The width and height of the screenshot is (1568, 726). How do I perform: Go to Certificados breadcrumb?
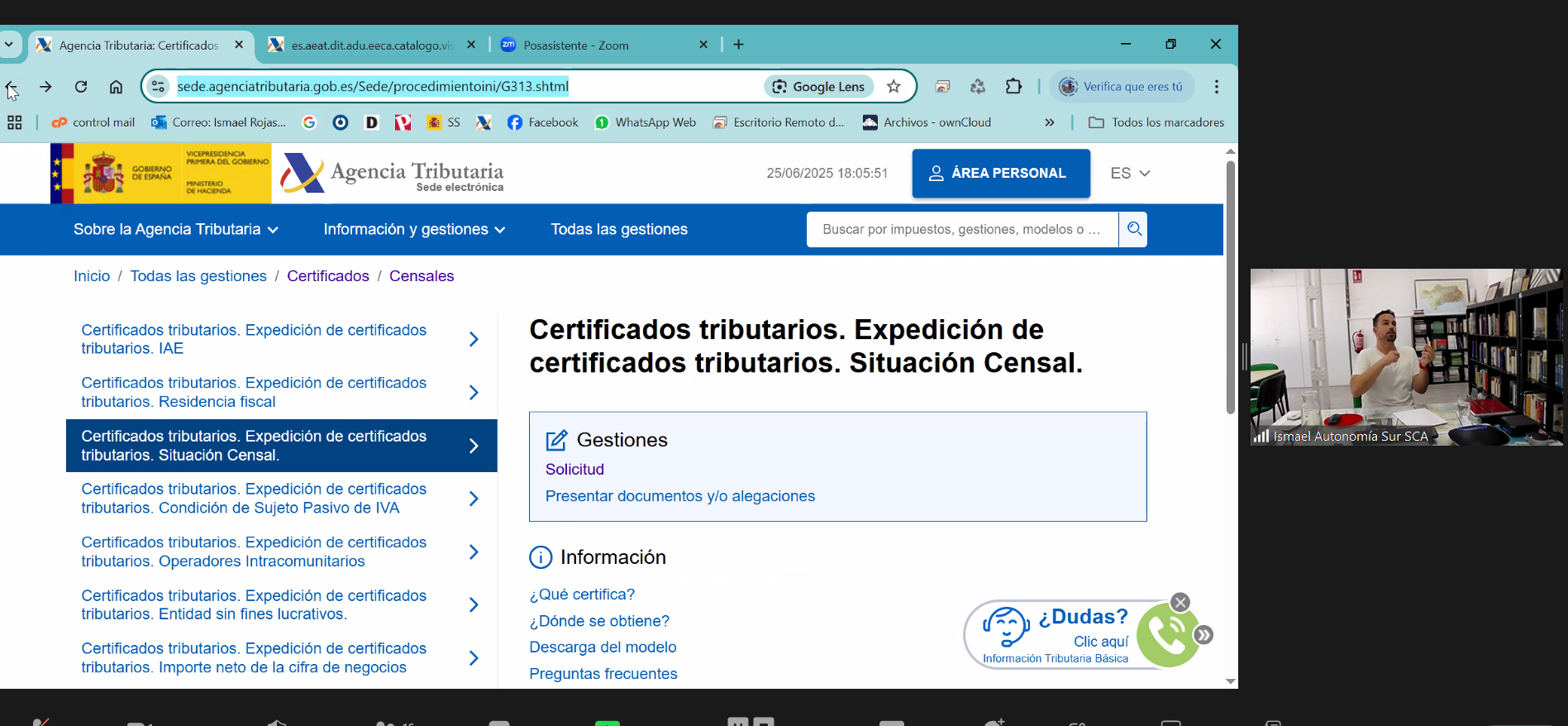coord(328,276)
